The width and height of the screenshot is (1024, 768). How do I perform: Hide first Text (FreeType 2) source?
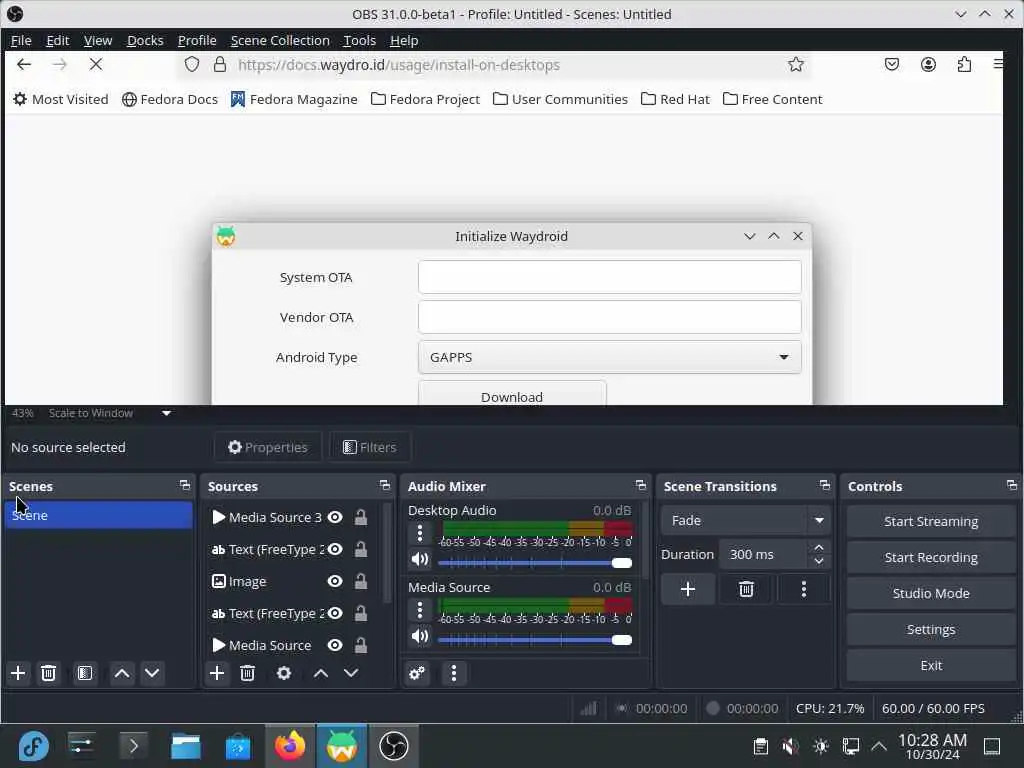pos(335,549)
